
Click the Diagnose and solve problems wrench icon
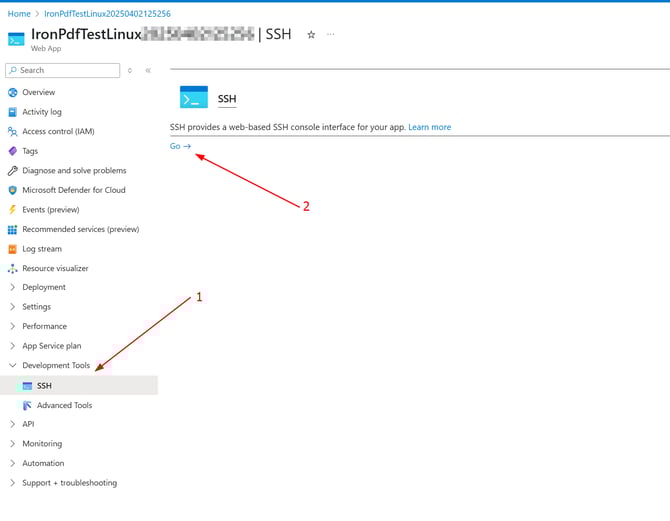[x=12, y=171]
